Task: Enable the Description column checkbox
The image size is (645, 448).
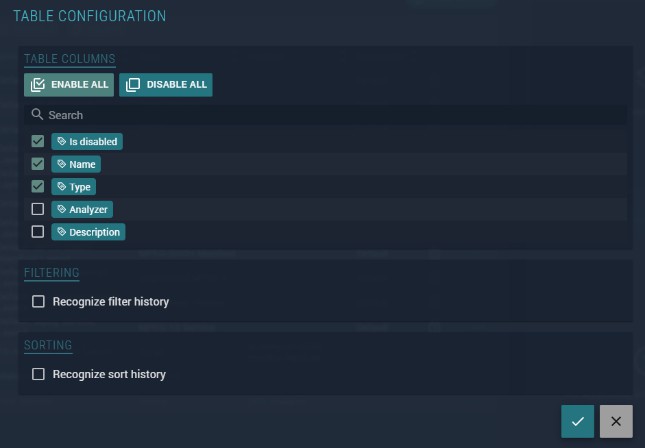Action: tap(38, 232)
